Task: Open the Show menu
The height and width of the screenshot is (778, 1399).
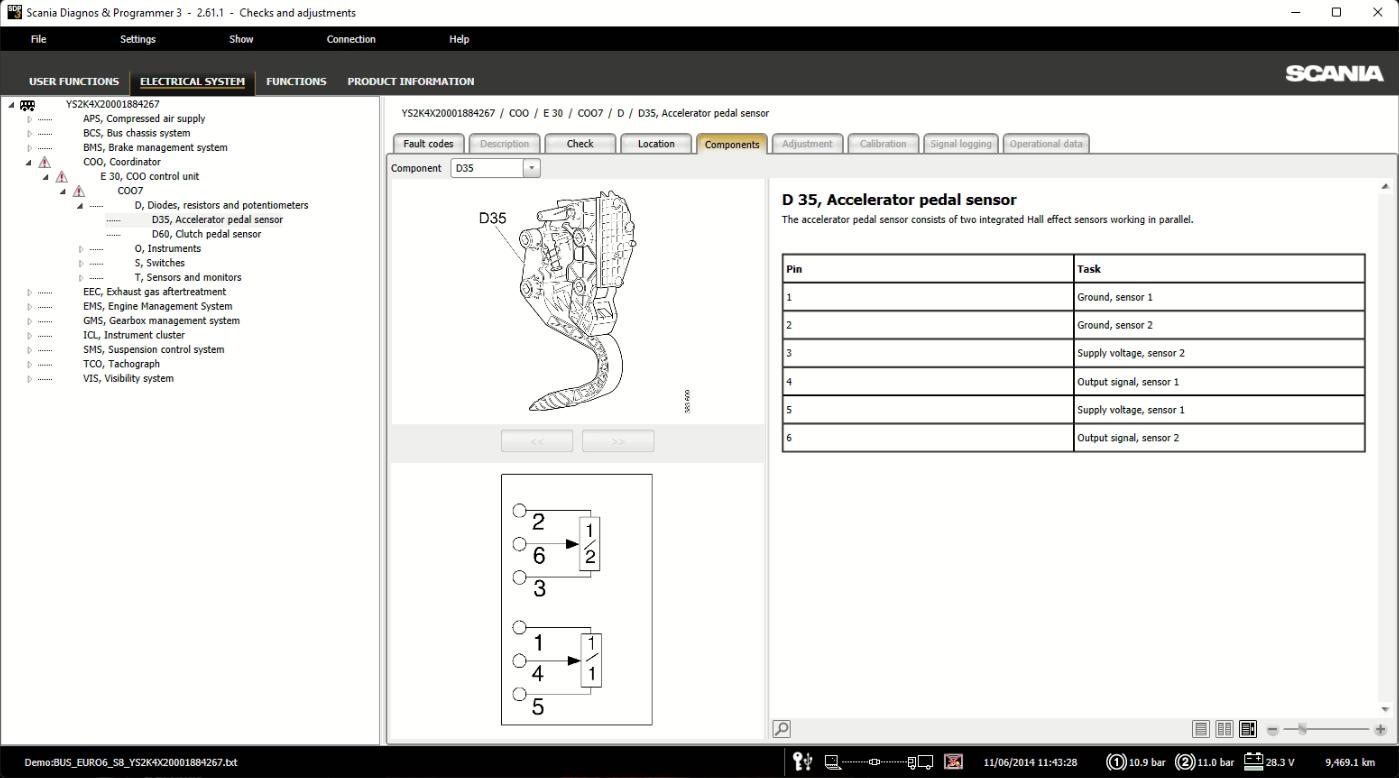Action: coord(241,40)
